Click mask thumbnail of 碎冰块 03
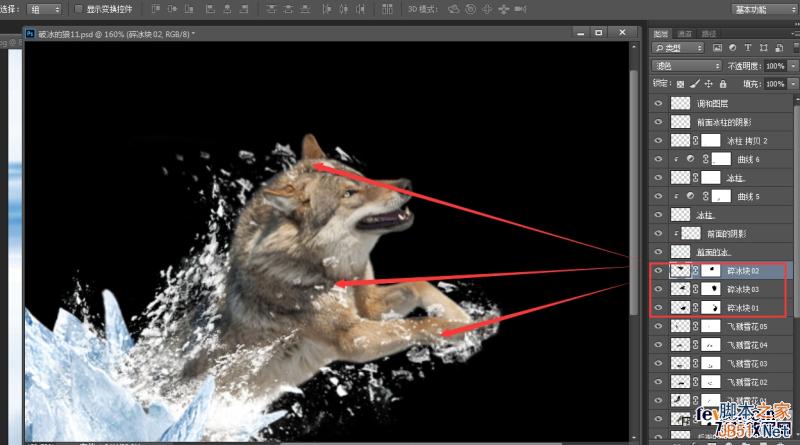The image size is (800, 445). pos(711,289)
